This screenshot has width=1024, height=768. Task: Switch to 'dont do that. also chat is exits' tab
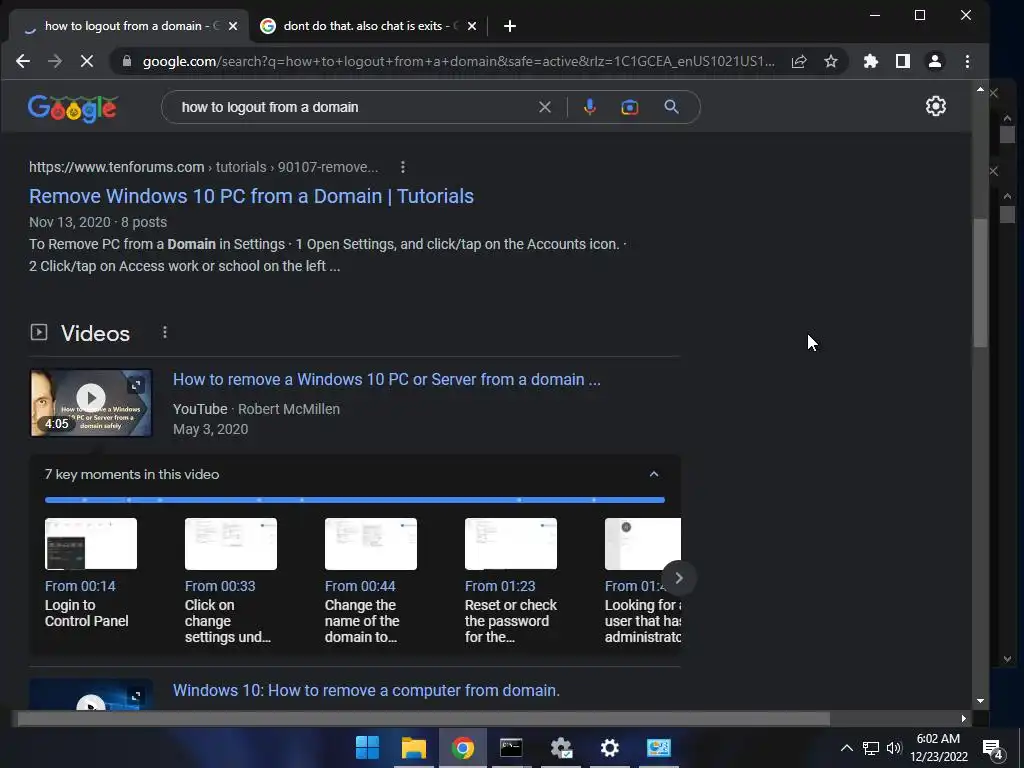[x=368, y=26]
